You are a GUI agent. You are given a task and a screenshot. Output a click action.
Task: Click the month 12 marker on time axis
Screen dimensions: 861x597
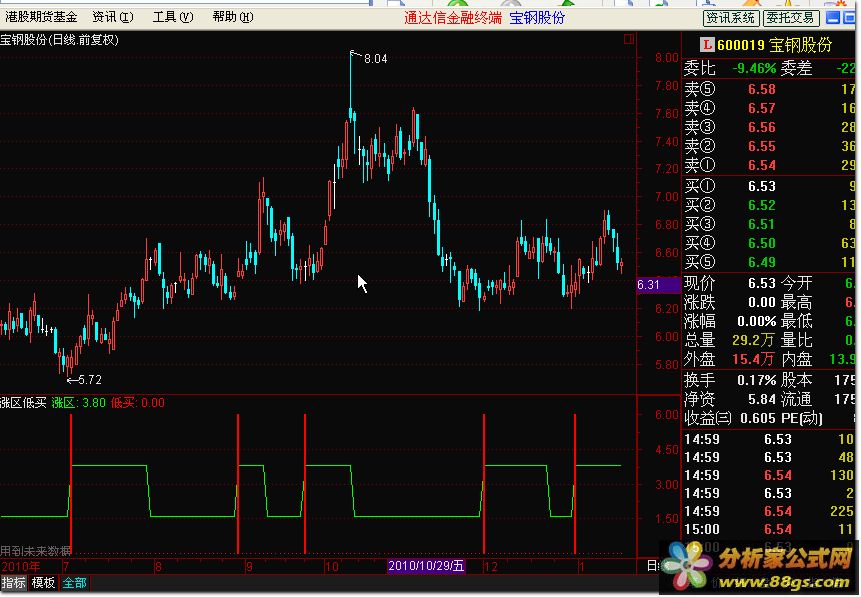[x=490, y=566]
